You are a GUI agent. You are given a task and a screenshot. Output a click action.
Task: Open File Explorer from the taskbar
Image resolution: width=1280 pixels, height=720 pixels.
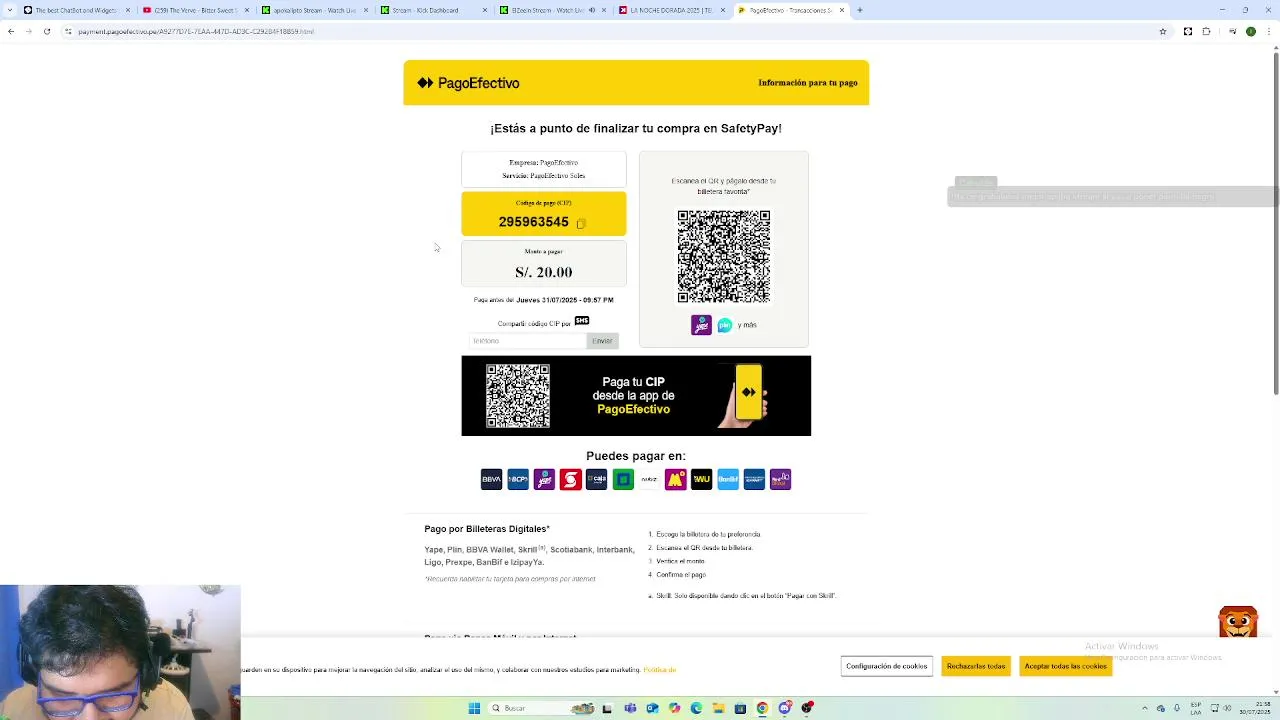pyautogui.click(x=718, y=708)
